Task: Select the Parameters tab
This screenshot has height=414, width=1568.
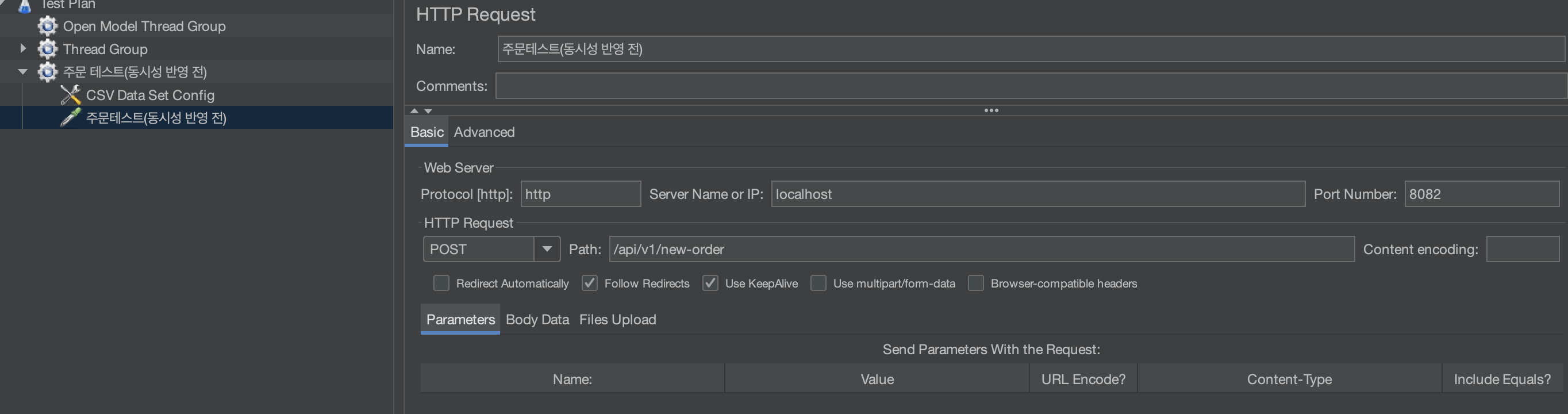Action: point(460,320)
